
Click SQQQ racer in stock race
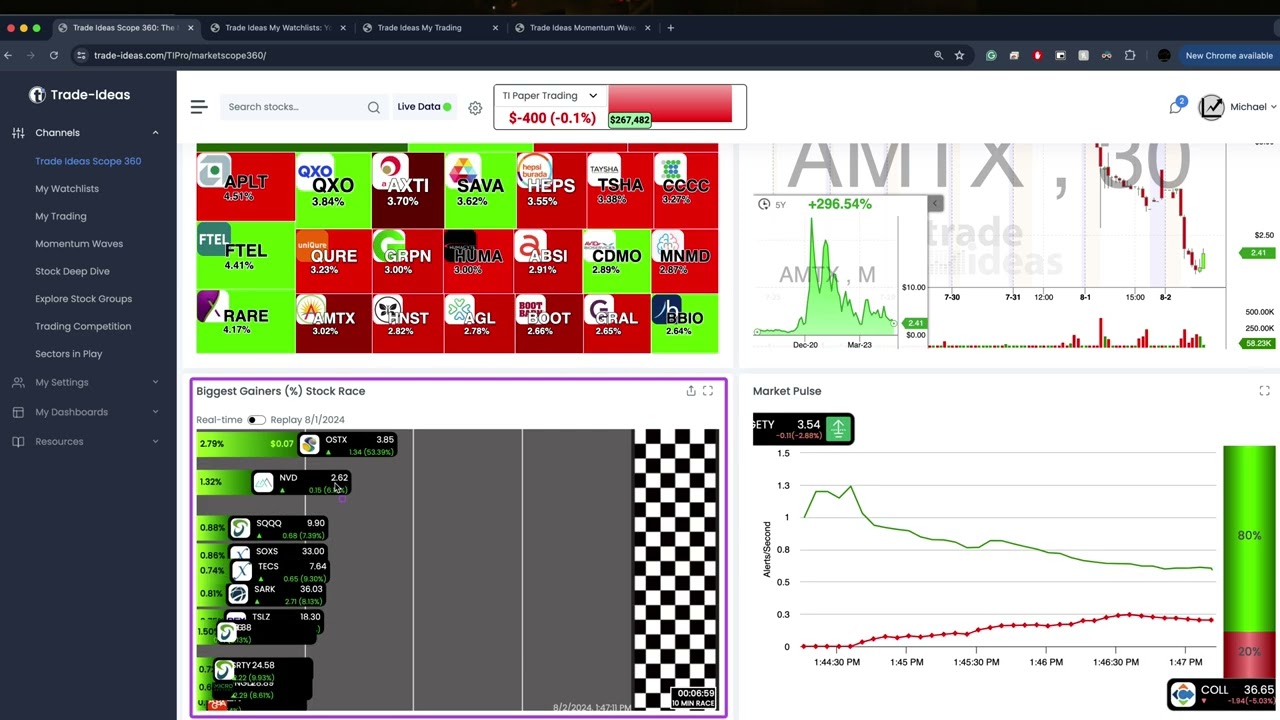[x=278, y=529]
